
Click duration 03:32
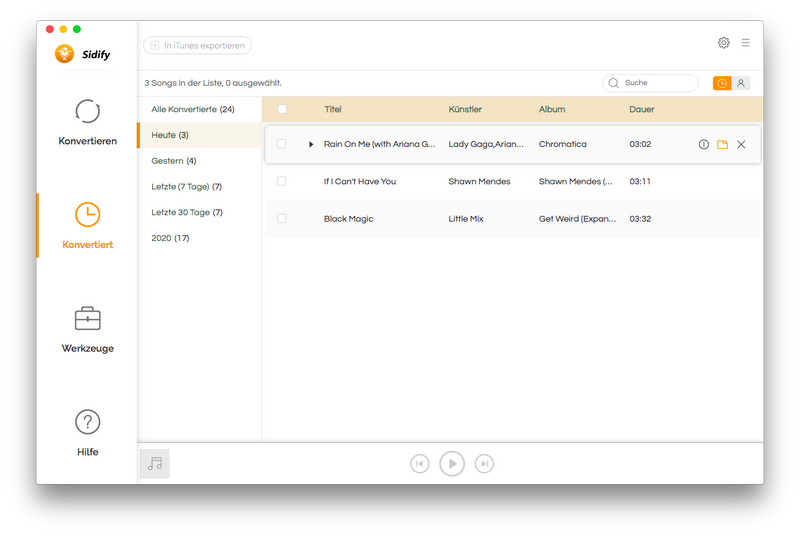[640, 219]
